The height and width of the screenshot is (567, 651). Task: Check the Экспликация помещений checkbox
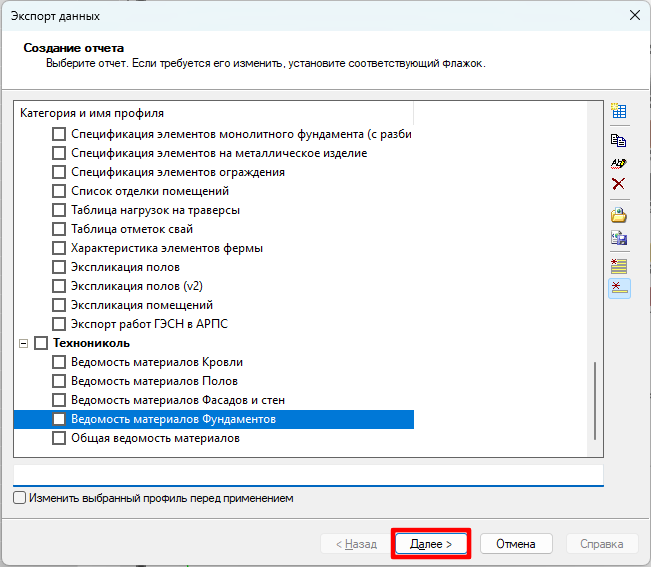pos(59,305)
